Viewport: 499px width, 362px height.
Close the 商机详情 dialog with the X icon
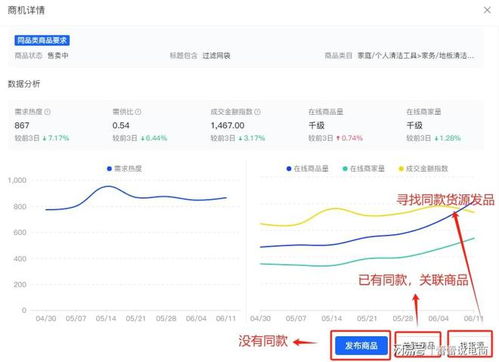click(487, 10)
